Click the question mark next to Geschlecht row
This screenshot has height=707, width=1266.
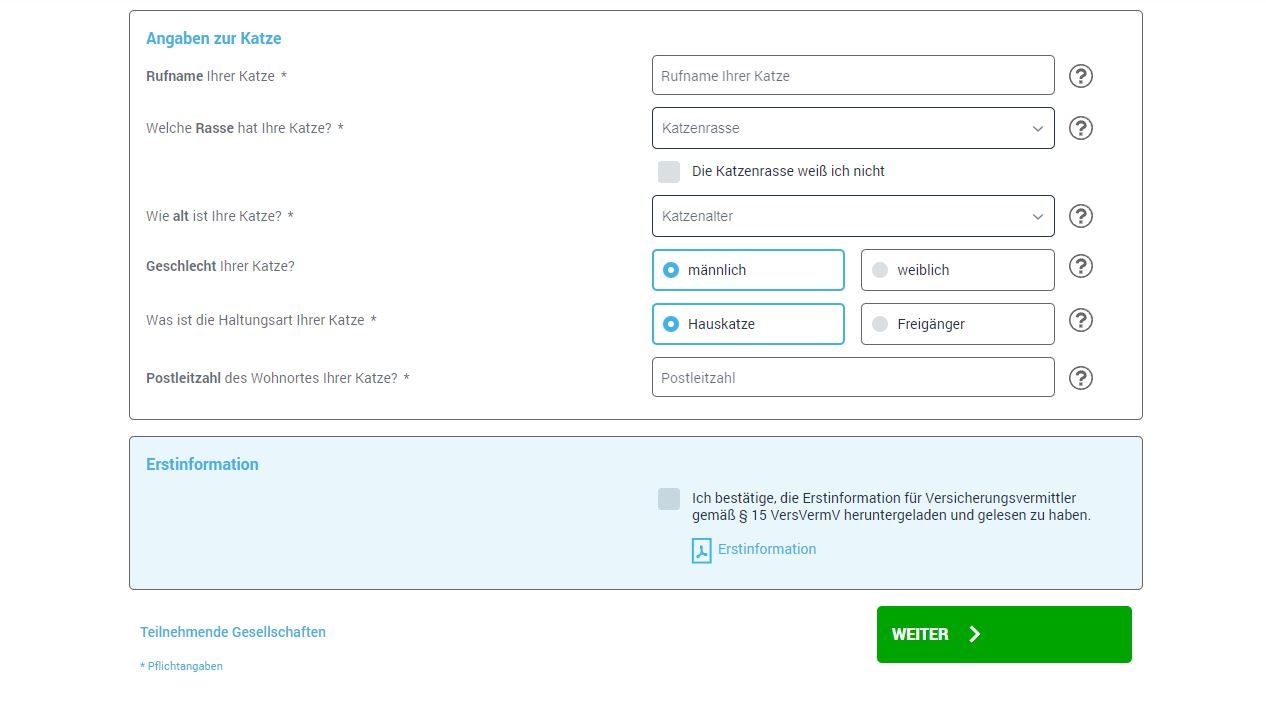1080,266
